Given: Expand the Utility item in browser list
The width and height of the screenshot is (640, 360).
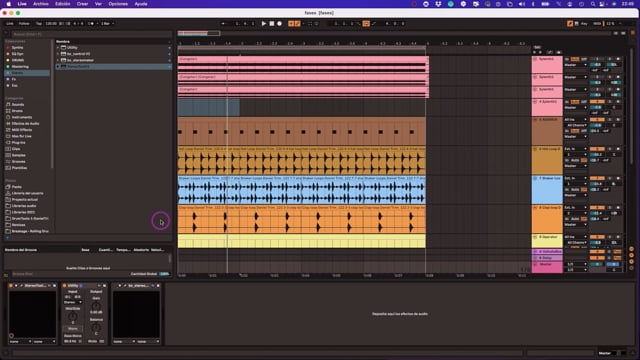Looking at the screenshot, I should point(58,47).
